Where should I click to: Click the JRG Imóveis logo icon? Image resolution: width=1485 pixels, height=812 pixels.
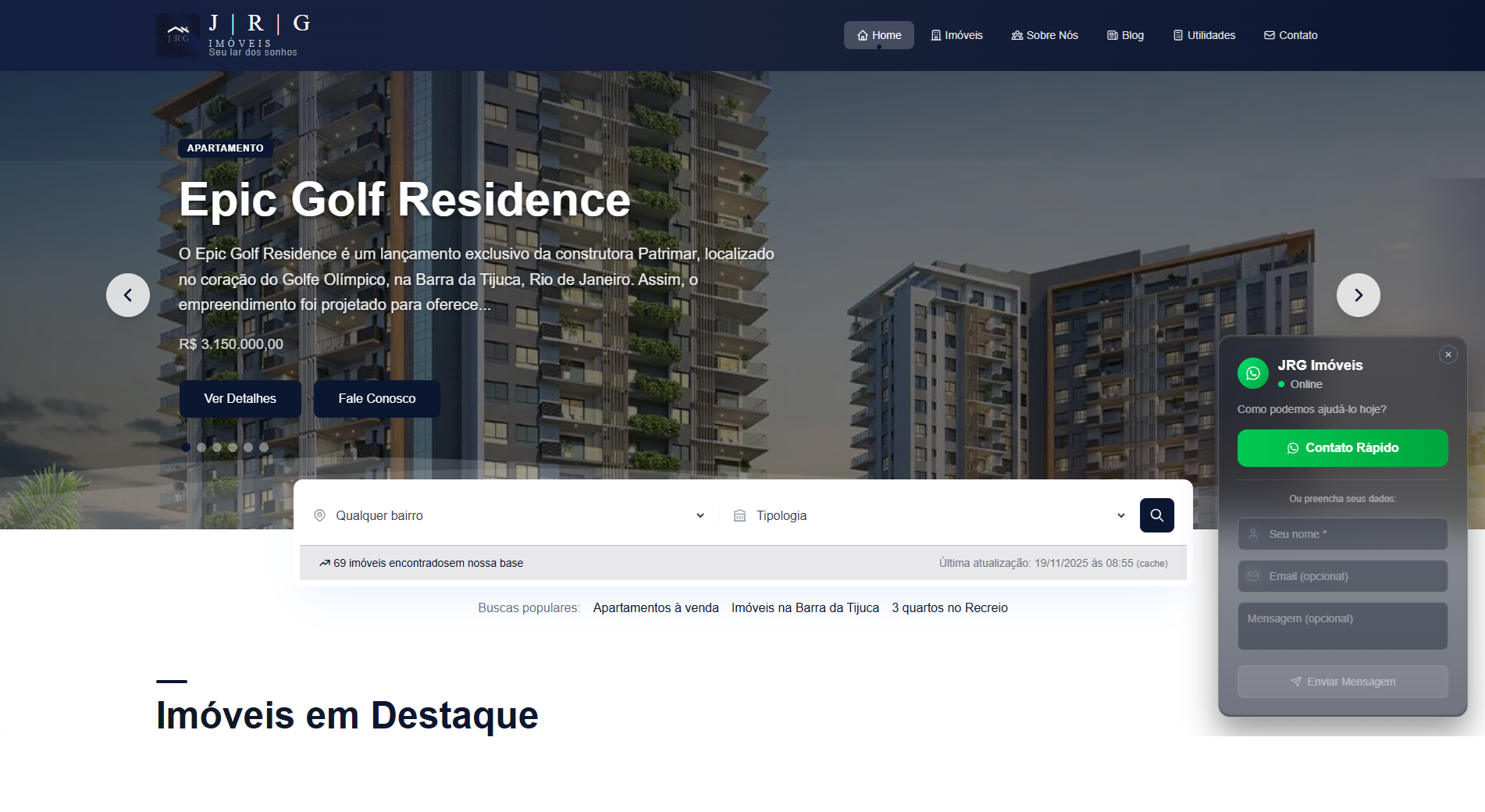178,35
